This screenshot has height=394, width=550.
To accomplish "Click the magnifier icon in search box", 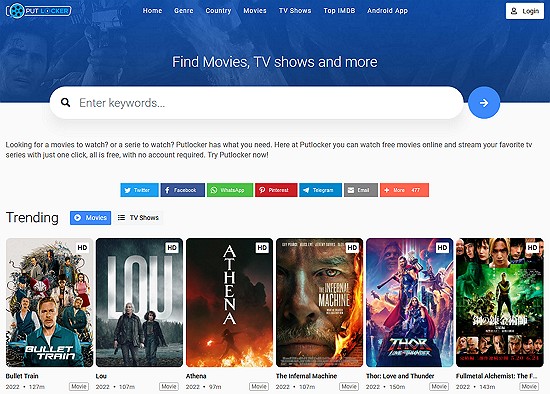I will 65,102.
